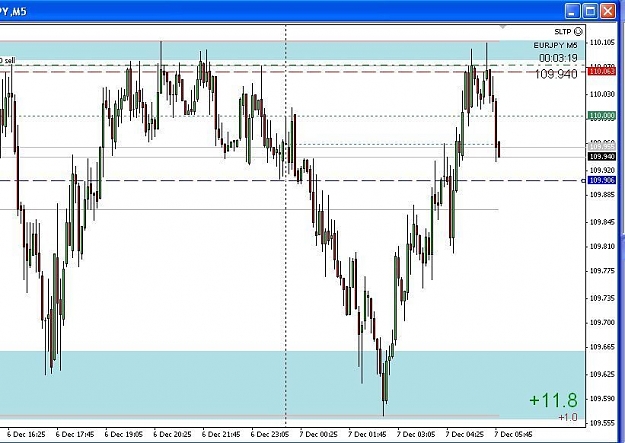Click the 109.735 price axis label
Viewport: 625px width, 443px height.
pos(602,298)
